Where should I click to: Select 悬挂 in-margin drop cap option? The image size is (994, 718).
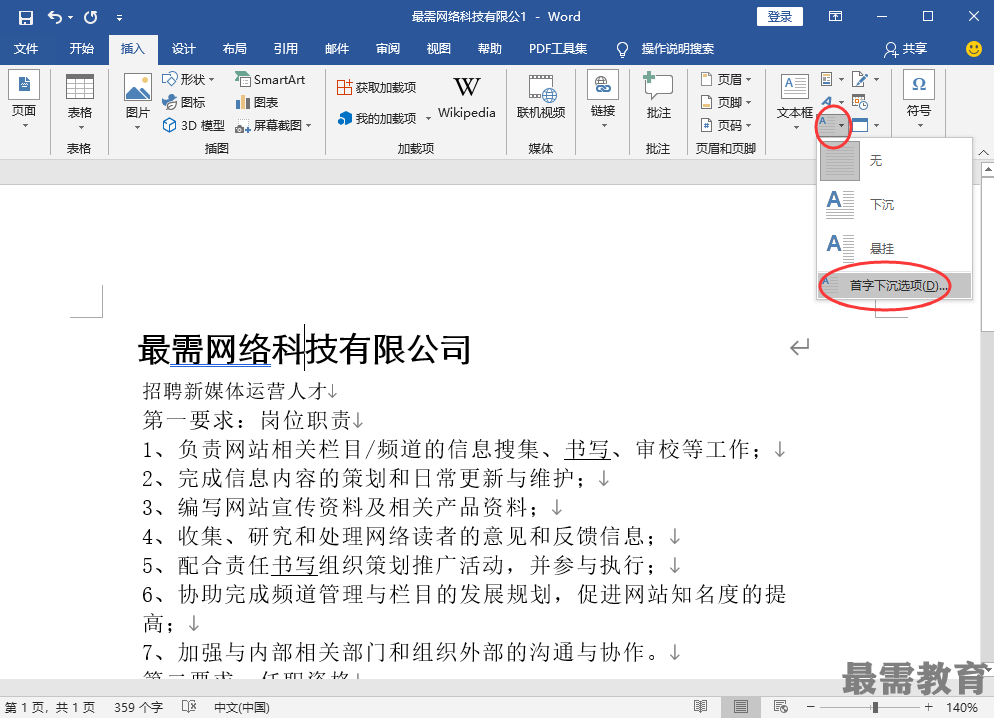click(894, 248)
